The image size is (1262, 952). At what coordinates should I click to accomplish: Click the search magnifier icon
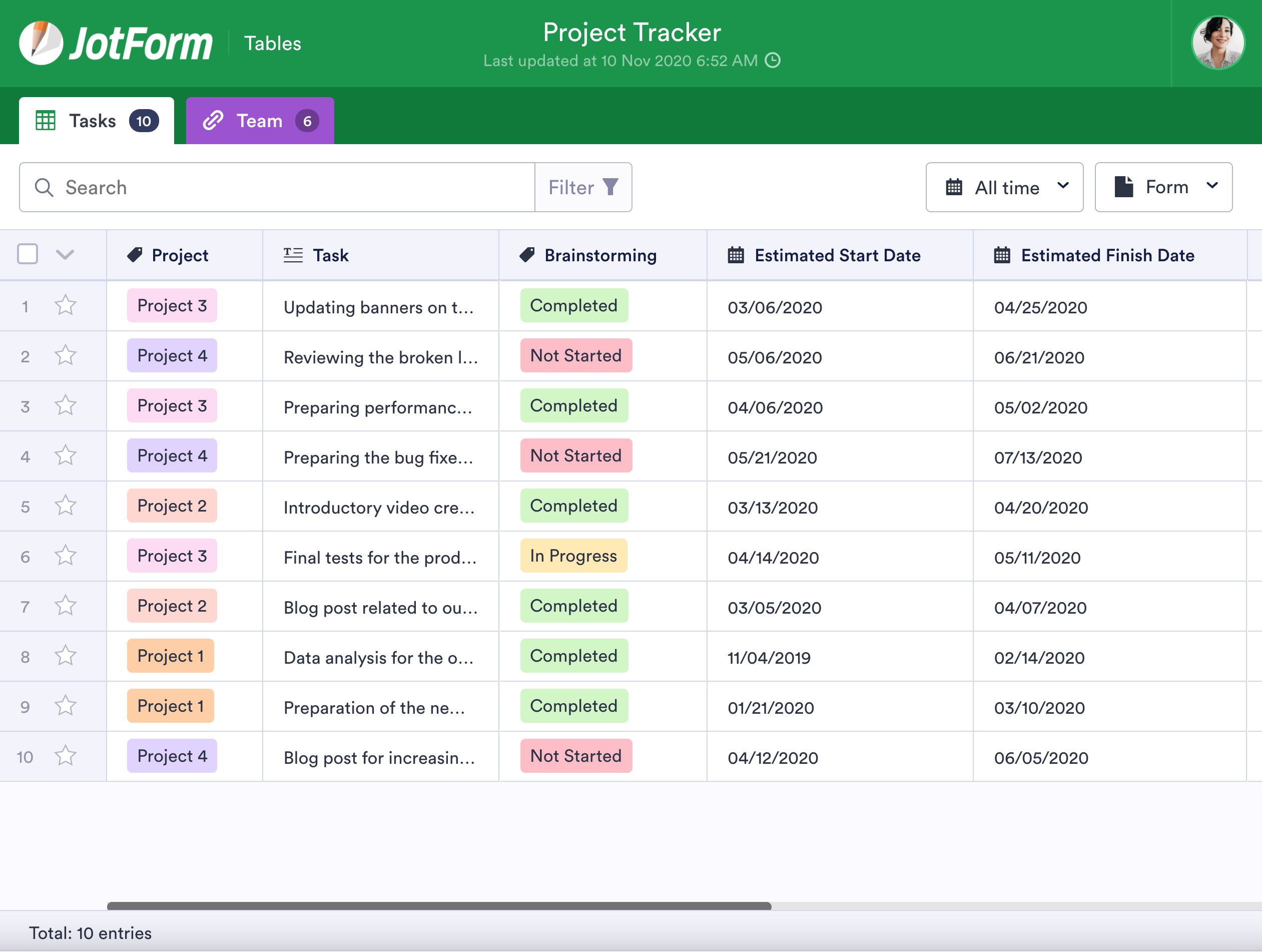pos(44,187)
